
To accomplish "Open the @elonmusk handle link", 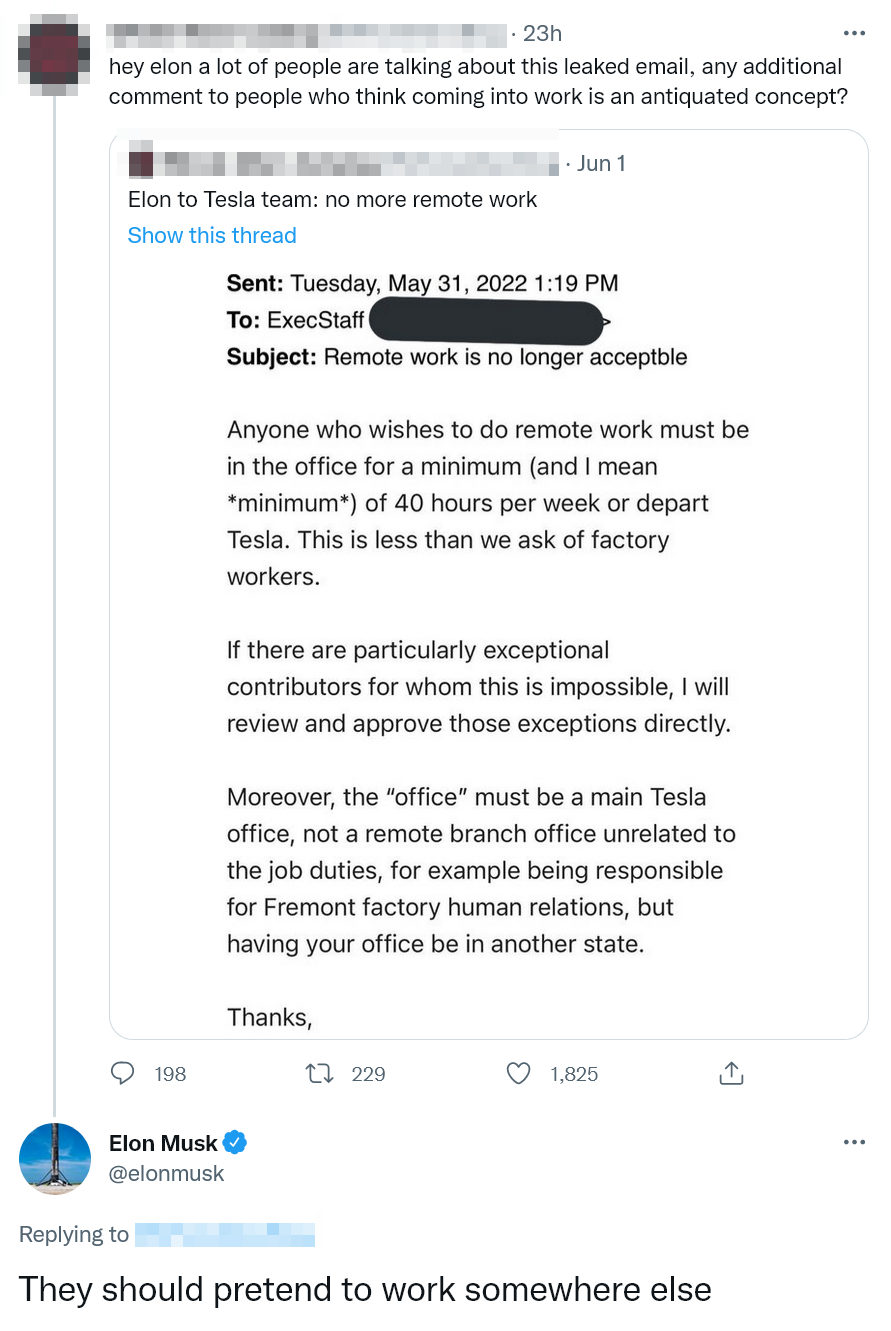I will (166, 1173).
